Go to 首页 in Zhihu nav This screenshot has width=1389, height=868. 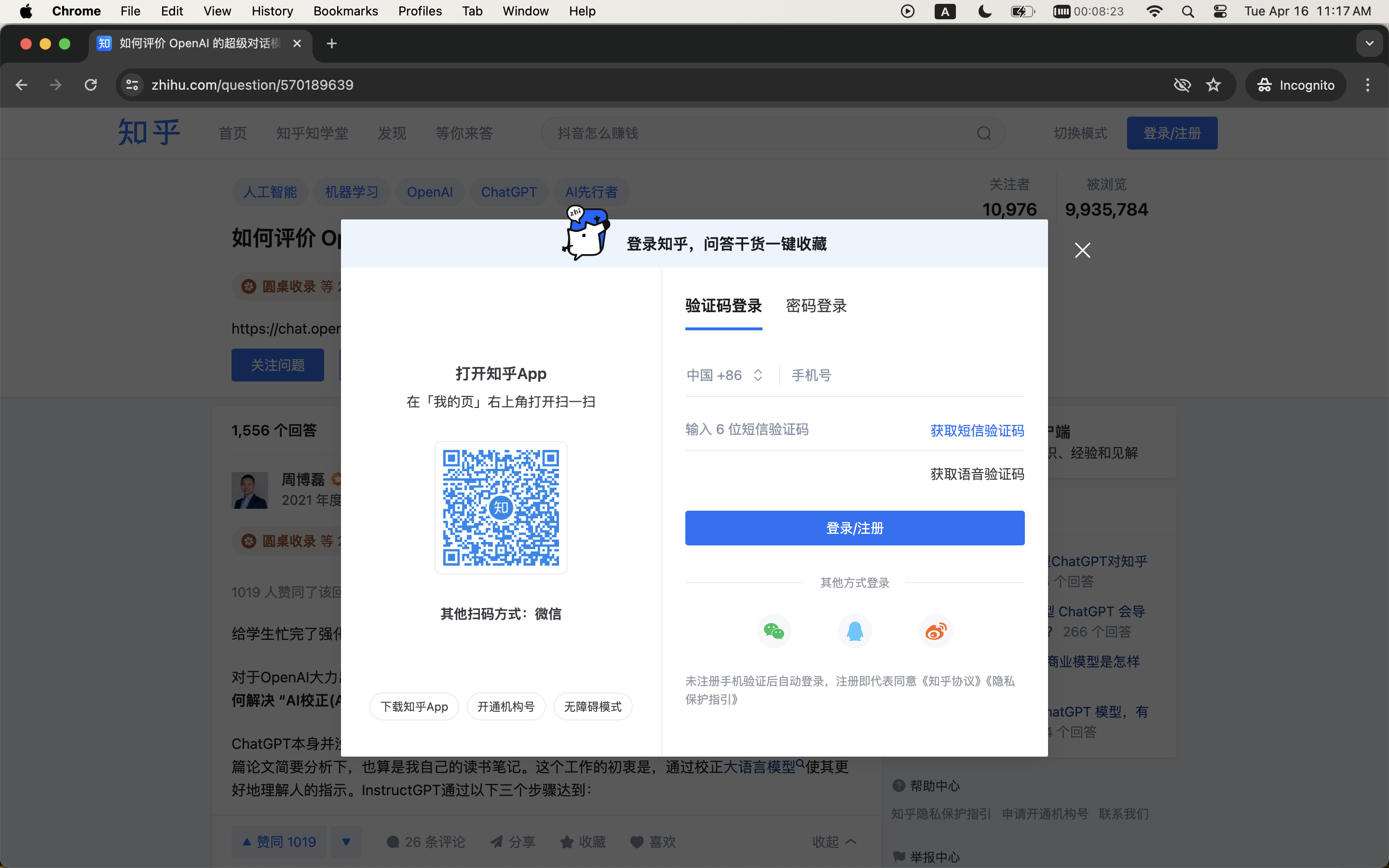tap(232, 133)
